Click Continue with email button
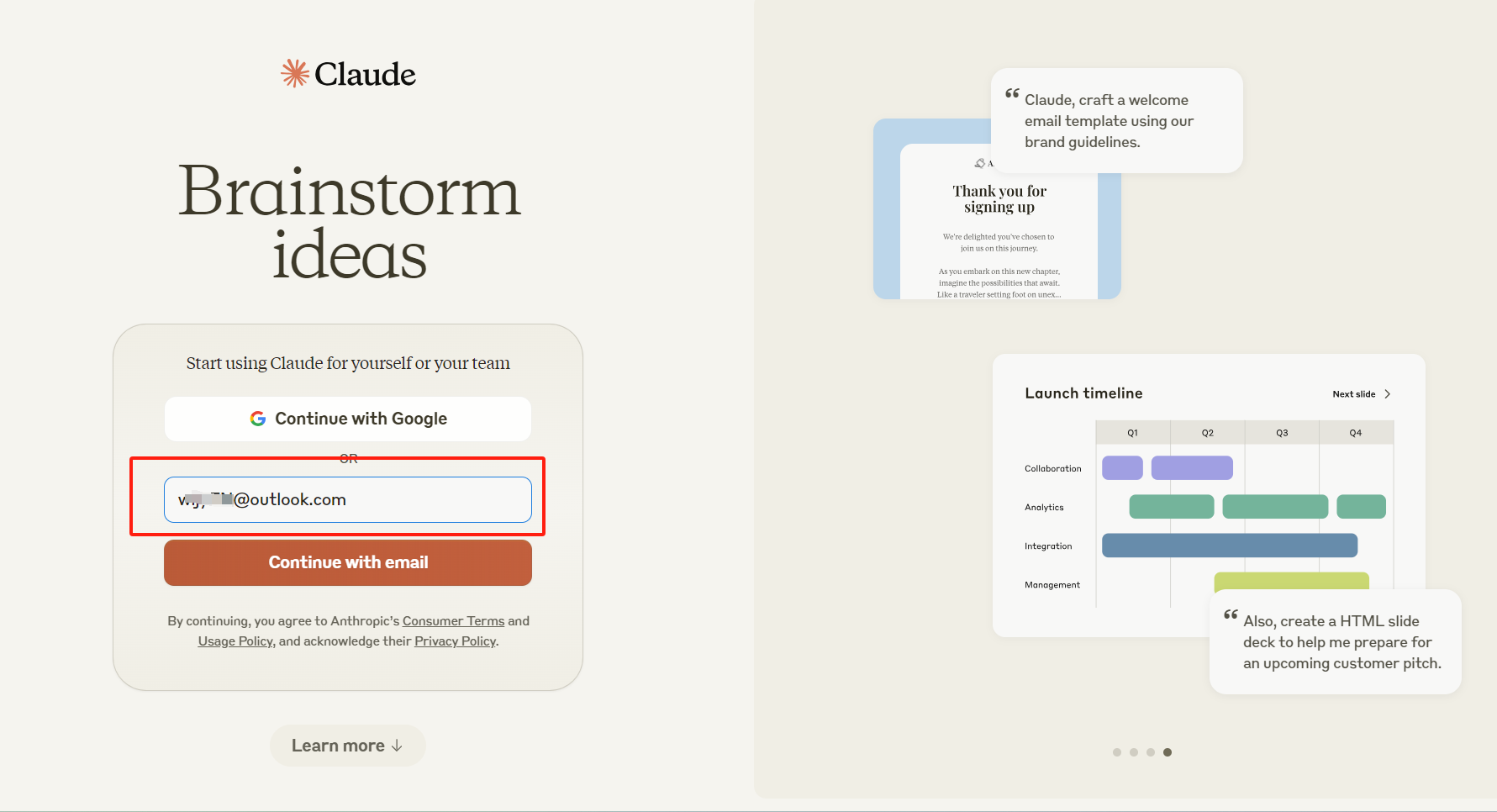The image size is (1497, 812). pyautogui.click(x=348, y=562)
